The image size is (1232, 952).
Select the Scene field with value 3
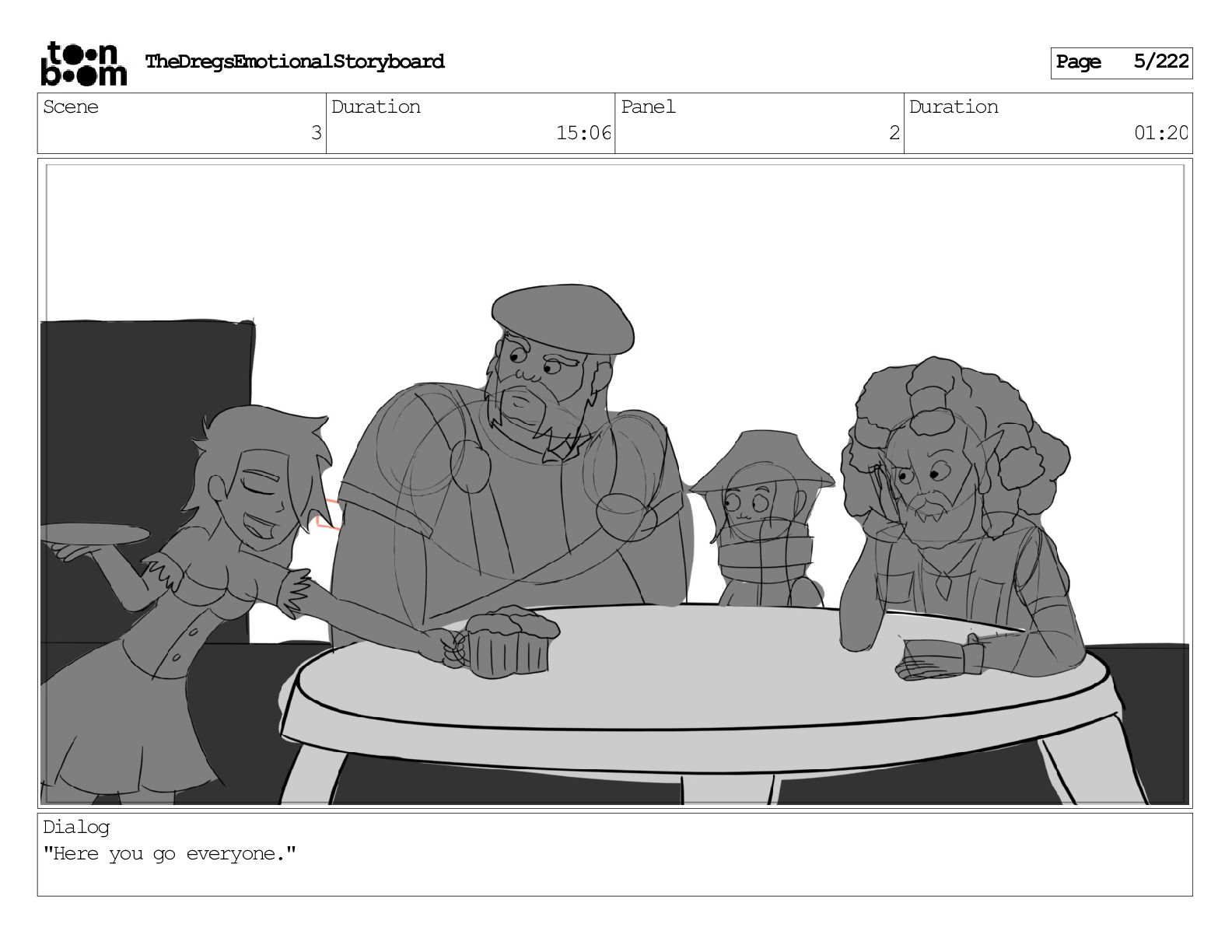pos(182,123)
